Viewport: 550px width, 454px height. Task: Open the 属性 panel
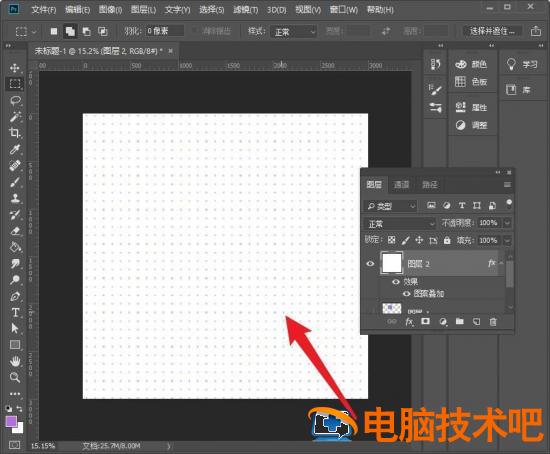(x=472, y=107)
